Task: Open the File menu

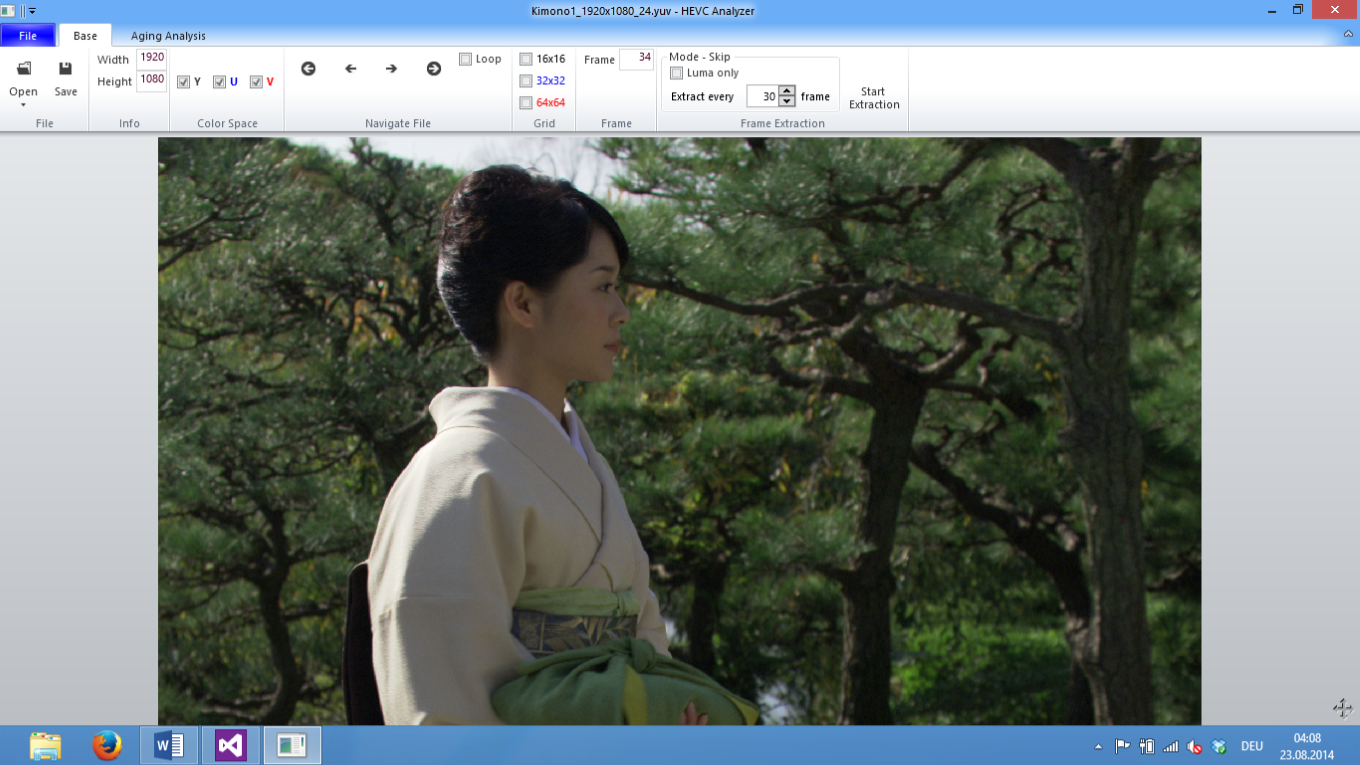Action: tap(28, 36)
